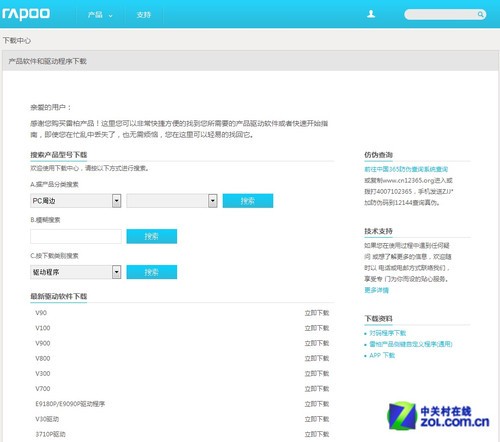500x442 pixels.
Task: Open the 支持 menu item
Action: coord(144,15)
